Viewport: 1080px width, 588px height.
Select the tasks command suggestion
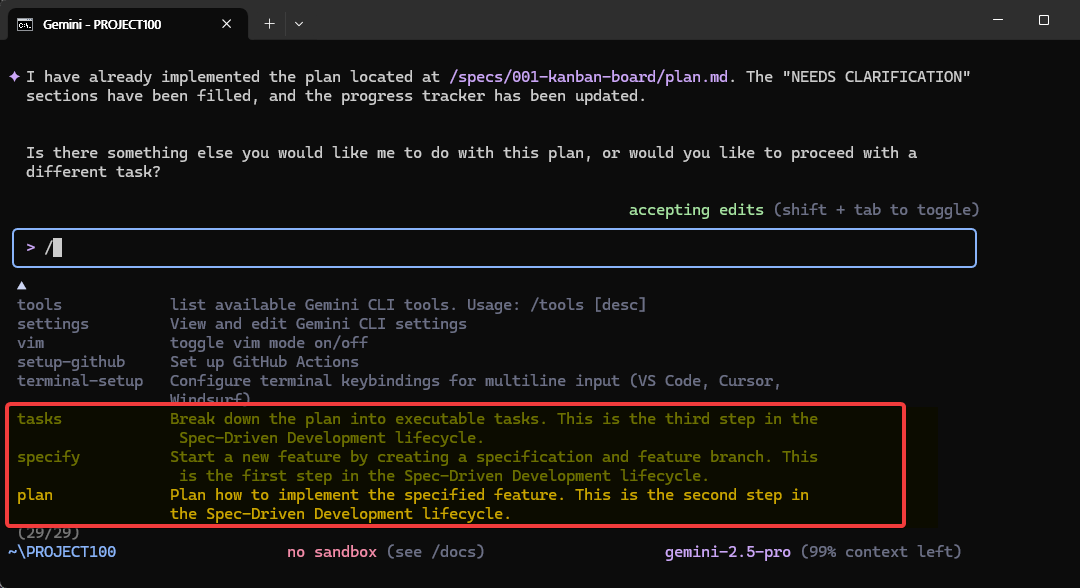pyautogui.click(x=39, y=419)
